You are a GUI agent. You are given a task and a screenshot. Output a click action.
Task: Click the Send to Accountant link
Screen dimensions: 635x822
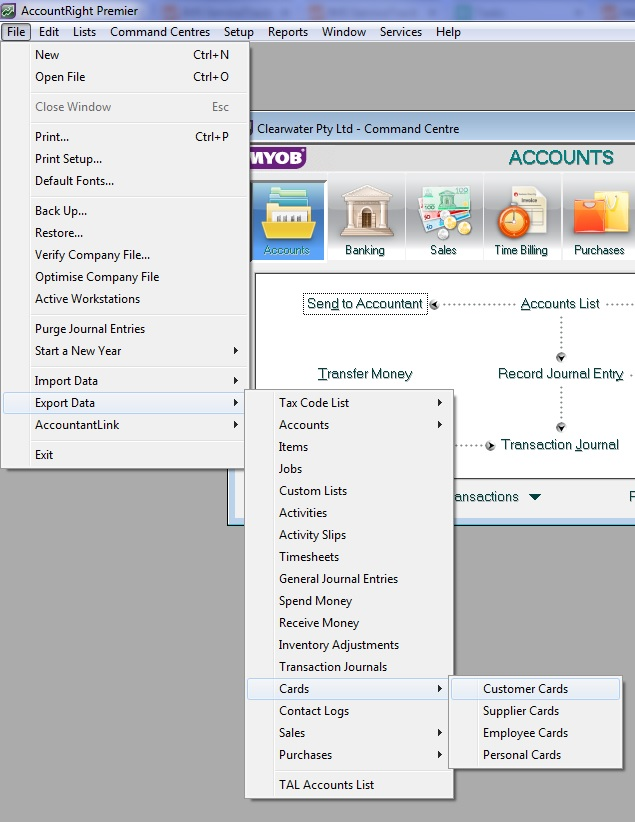(x=365, y=304)
